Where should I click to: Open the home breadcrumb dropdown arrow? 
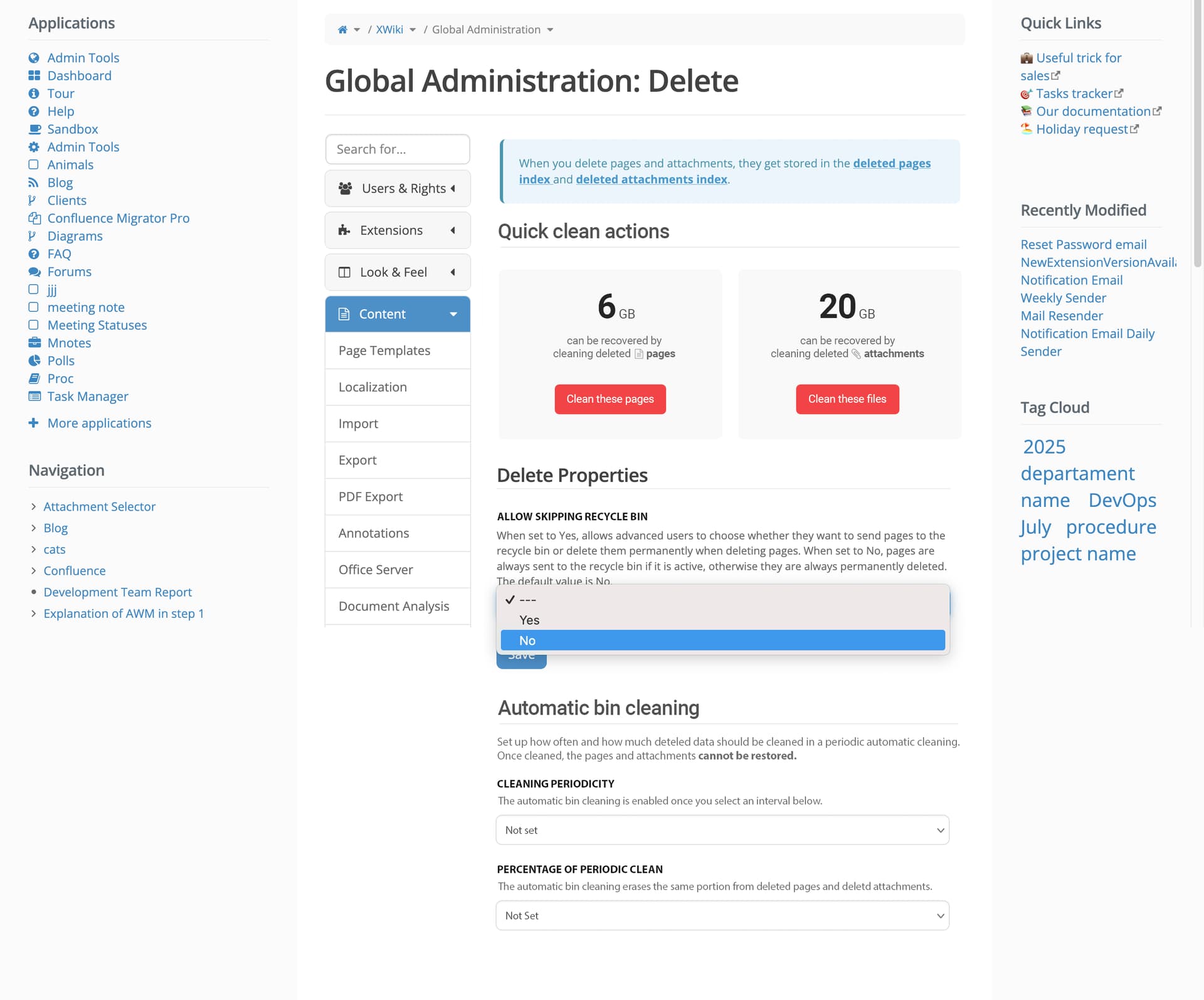tap(357, 29)
